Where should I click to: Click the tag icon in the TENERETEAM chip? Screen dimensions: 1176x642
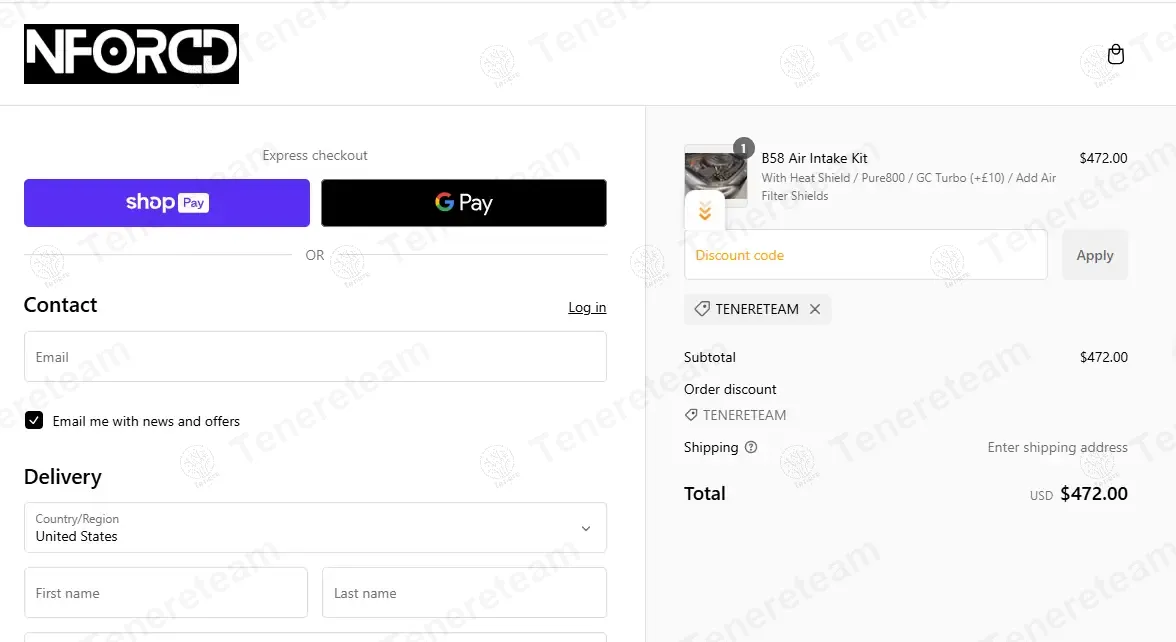[702, 309]
